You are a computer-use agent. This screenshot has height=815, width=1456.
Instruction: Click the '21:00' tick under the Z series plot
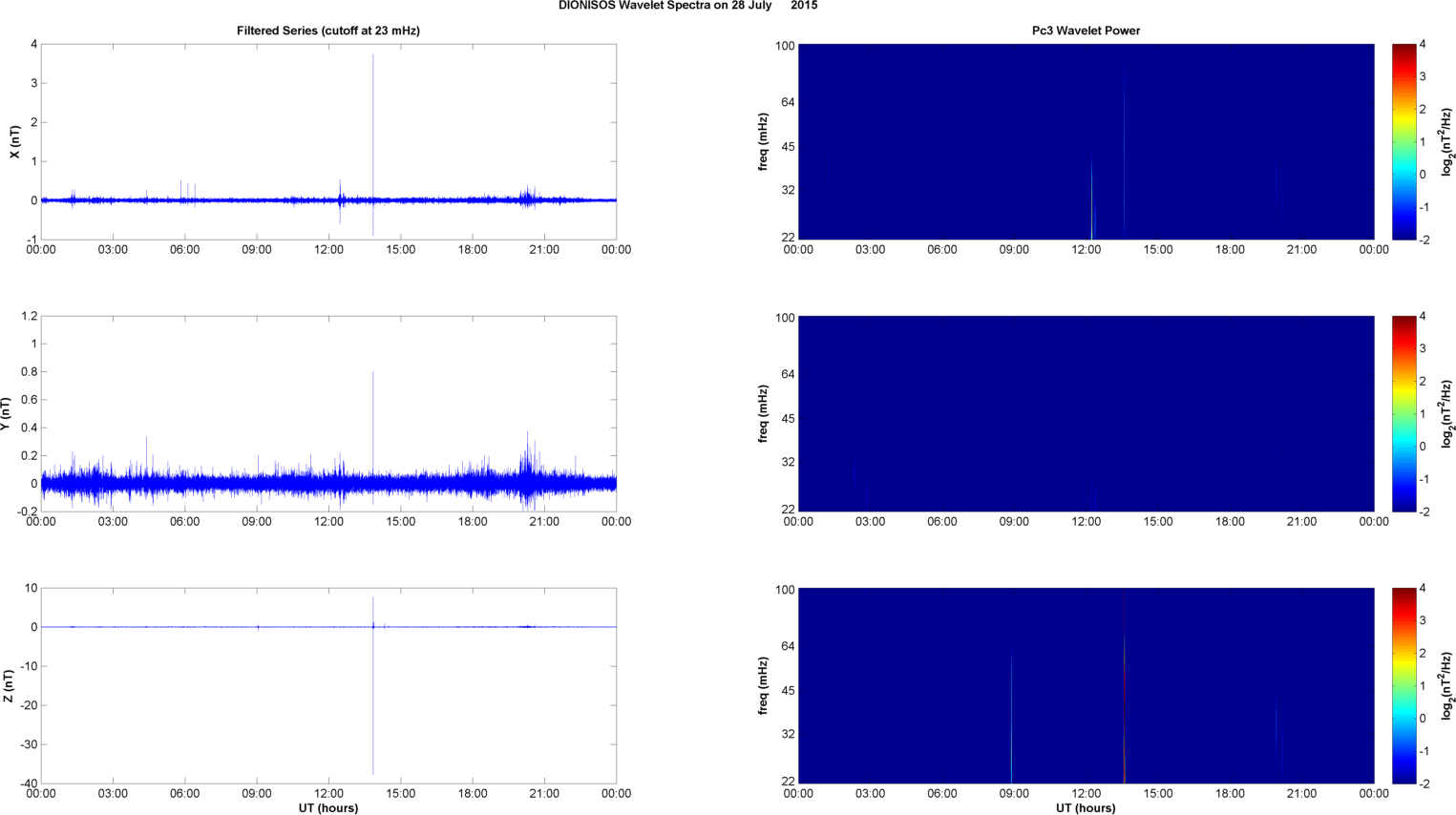(544, 794)
